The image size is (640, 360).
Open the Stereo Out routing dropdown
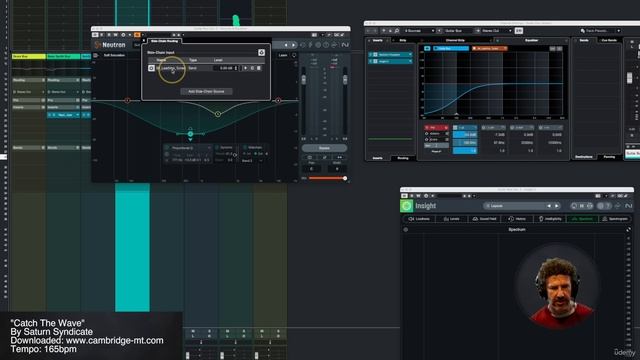pos(496,31)
